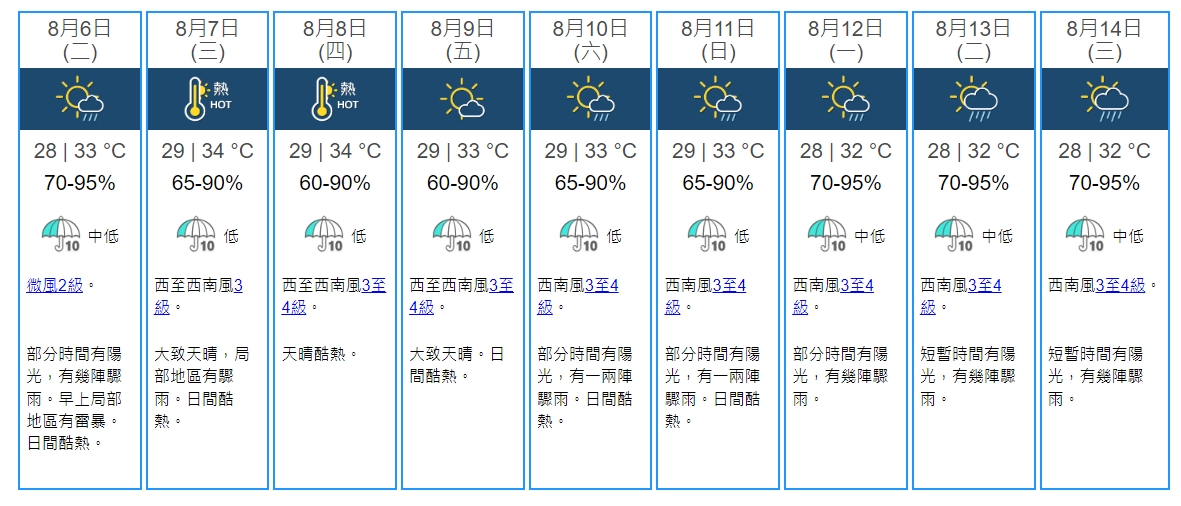Click the Aug 6 rain probability umbrella
This screenshot has width=1181, height=506.
click(60, 236)
